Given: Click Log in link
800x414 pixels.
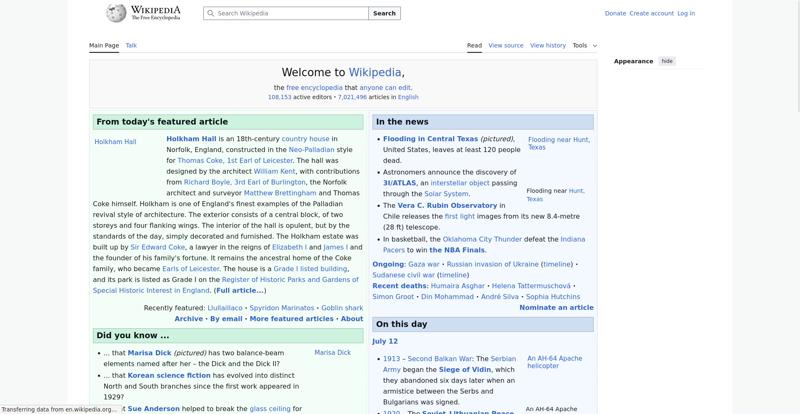Looking at the screenshot, I should pyautogui.click(x=686, y=13).
